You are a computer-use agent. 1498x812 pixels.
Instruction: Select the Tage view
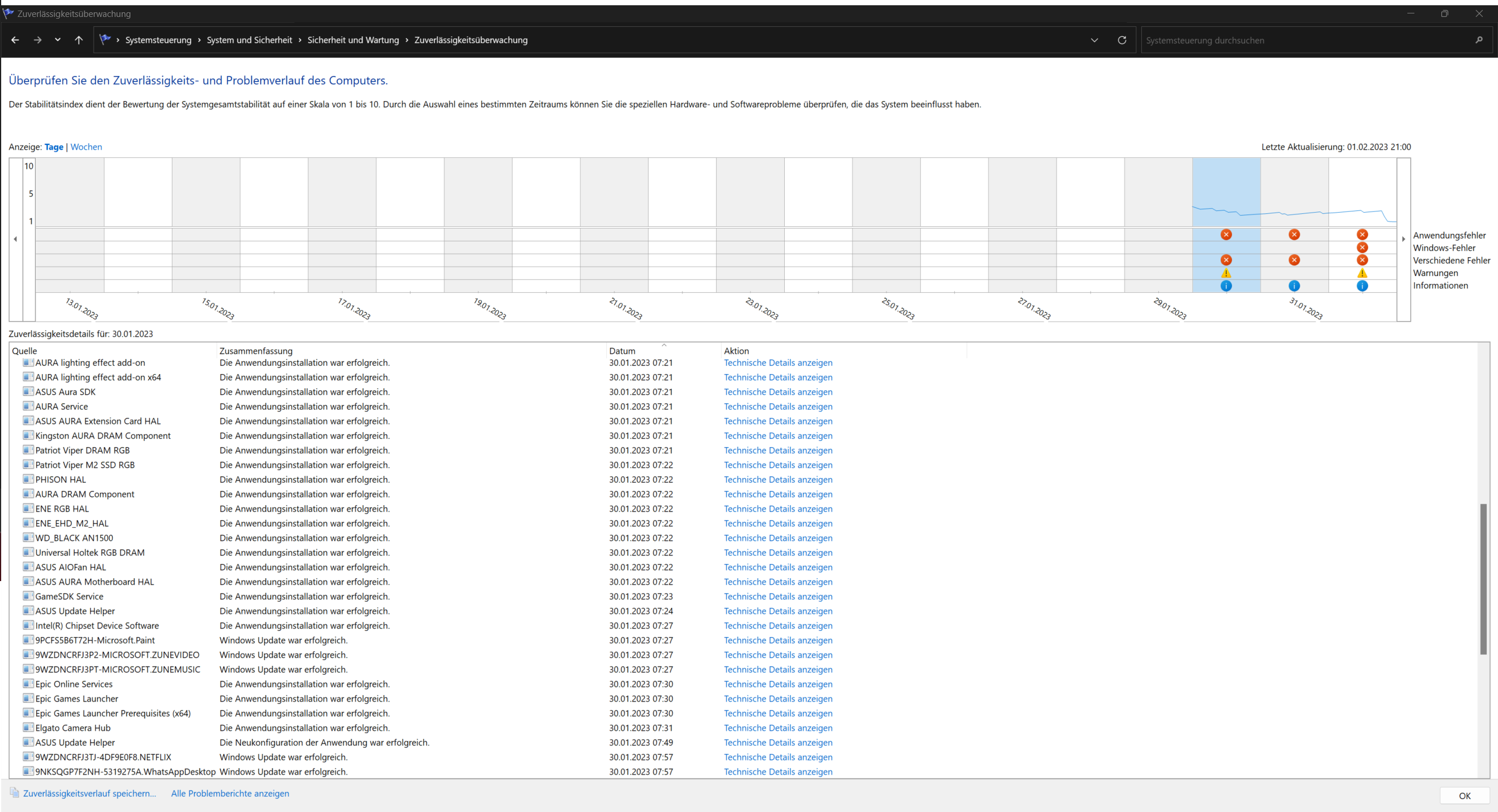pyautogui.click(x=54, y=147)
